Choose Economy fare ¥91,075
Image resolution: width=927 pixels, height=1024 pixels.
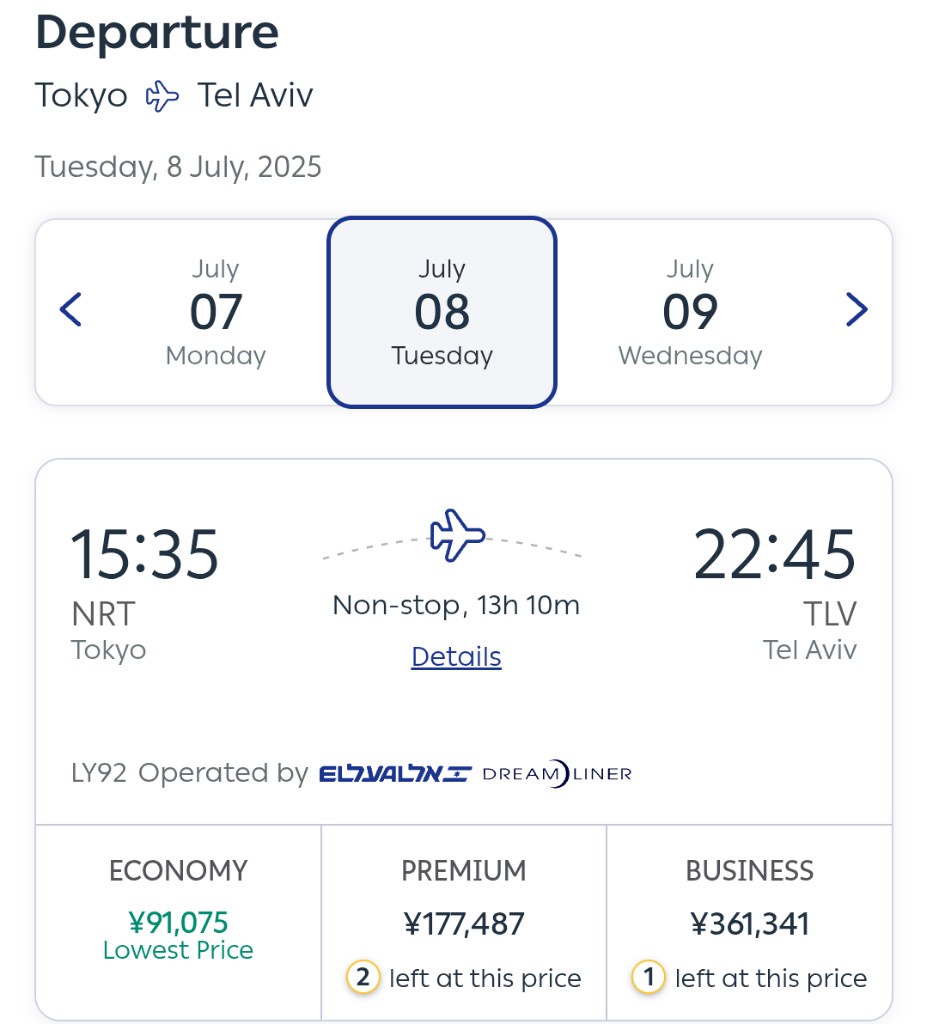(178, 921)
